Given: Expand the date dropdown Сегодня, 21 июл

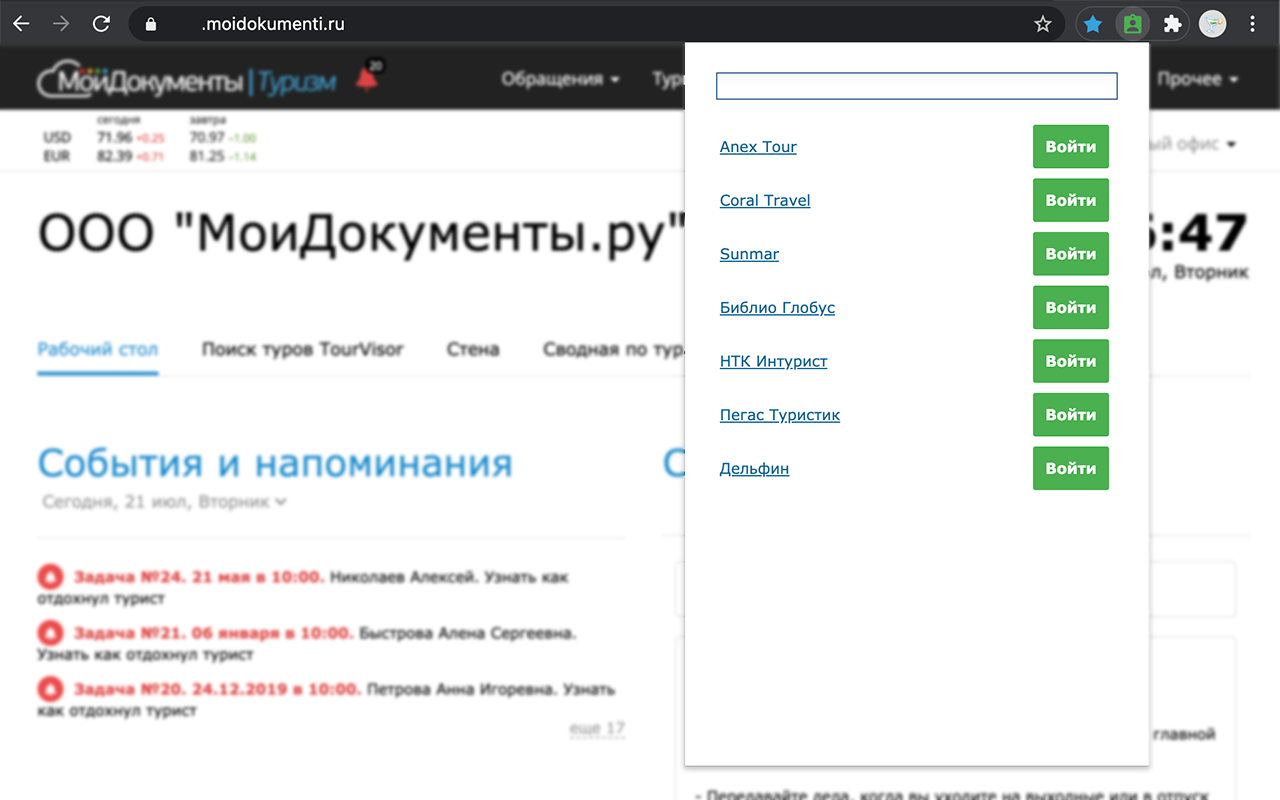Looking at the screenshot, I should [x=165, y=502].
